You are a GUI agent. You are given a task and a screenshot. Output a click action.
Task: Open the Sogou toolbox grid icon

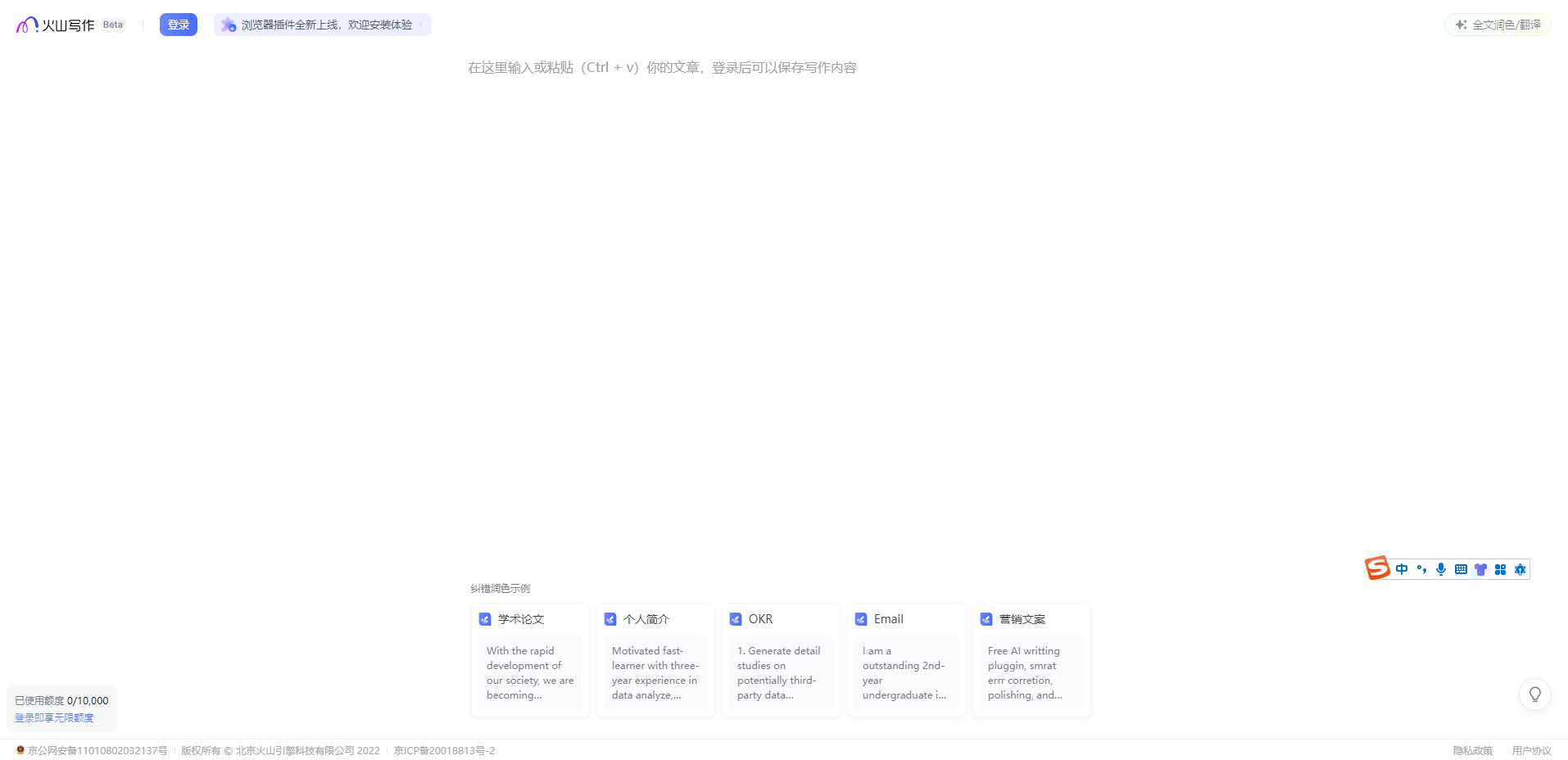point(1500,569)
